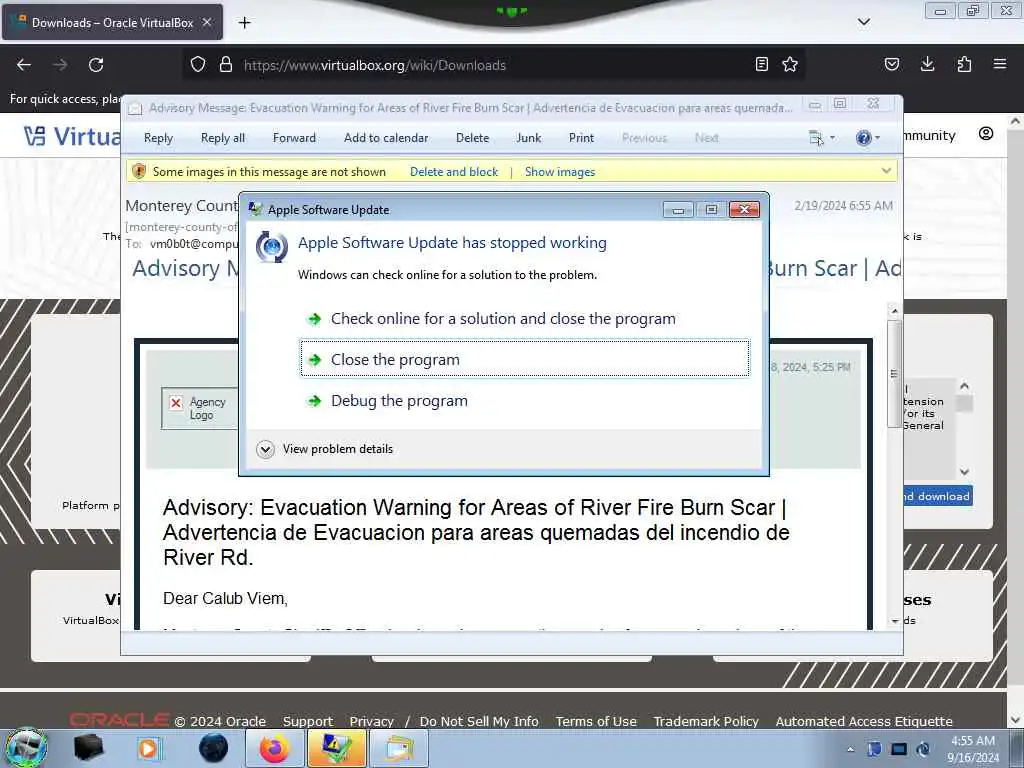
Task: Print the email message
Action: 581,138
